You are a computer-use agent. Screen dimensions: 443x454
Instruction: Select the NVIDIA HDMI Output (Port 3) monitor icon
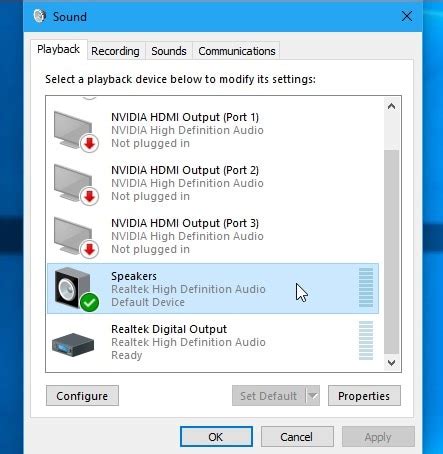[x=76, y=237]
